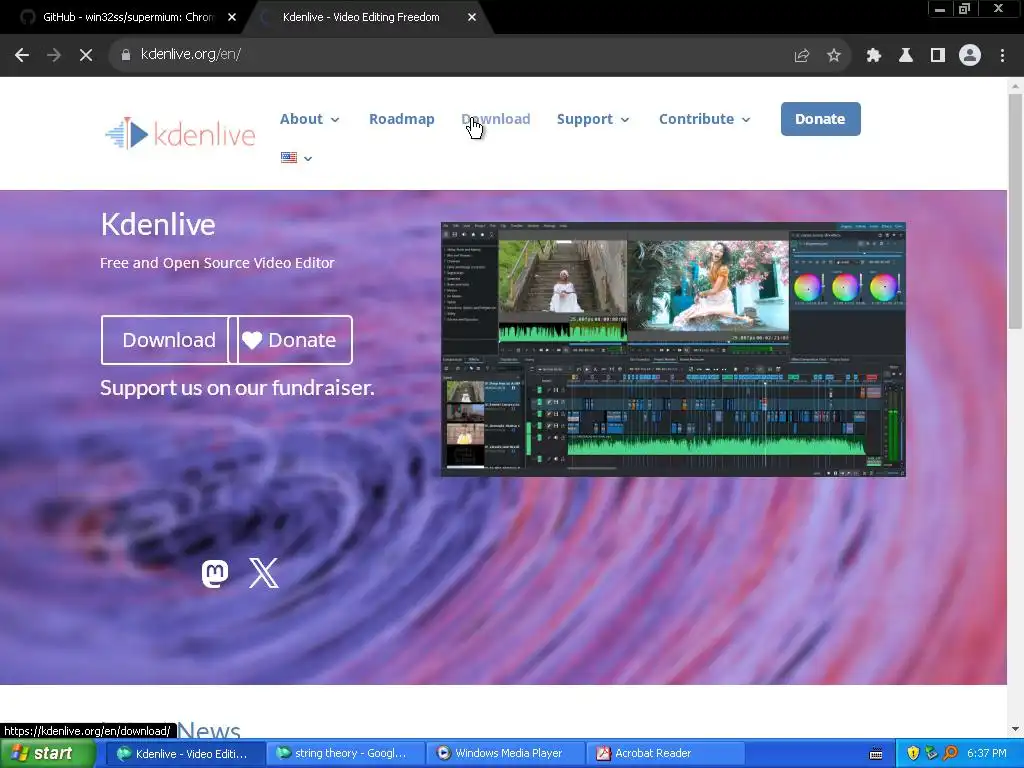
Task: Open the profile avatar icon
Action: coord(970,56)
